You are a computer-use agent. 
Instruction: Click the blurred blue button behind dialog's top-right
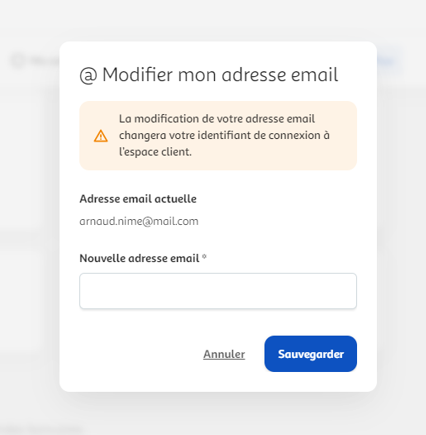[388, 61]
